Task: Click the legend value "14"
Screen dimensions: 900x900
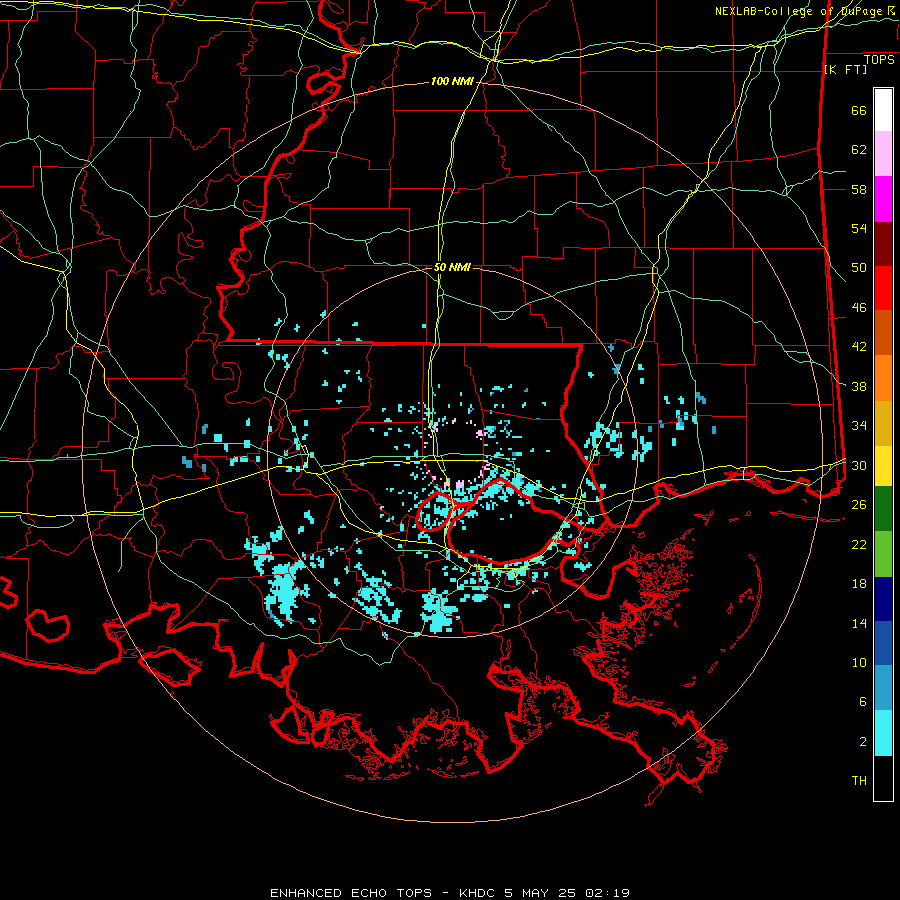Action: click(859, 623)
